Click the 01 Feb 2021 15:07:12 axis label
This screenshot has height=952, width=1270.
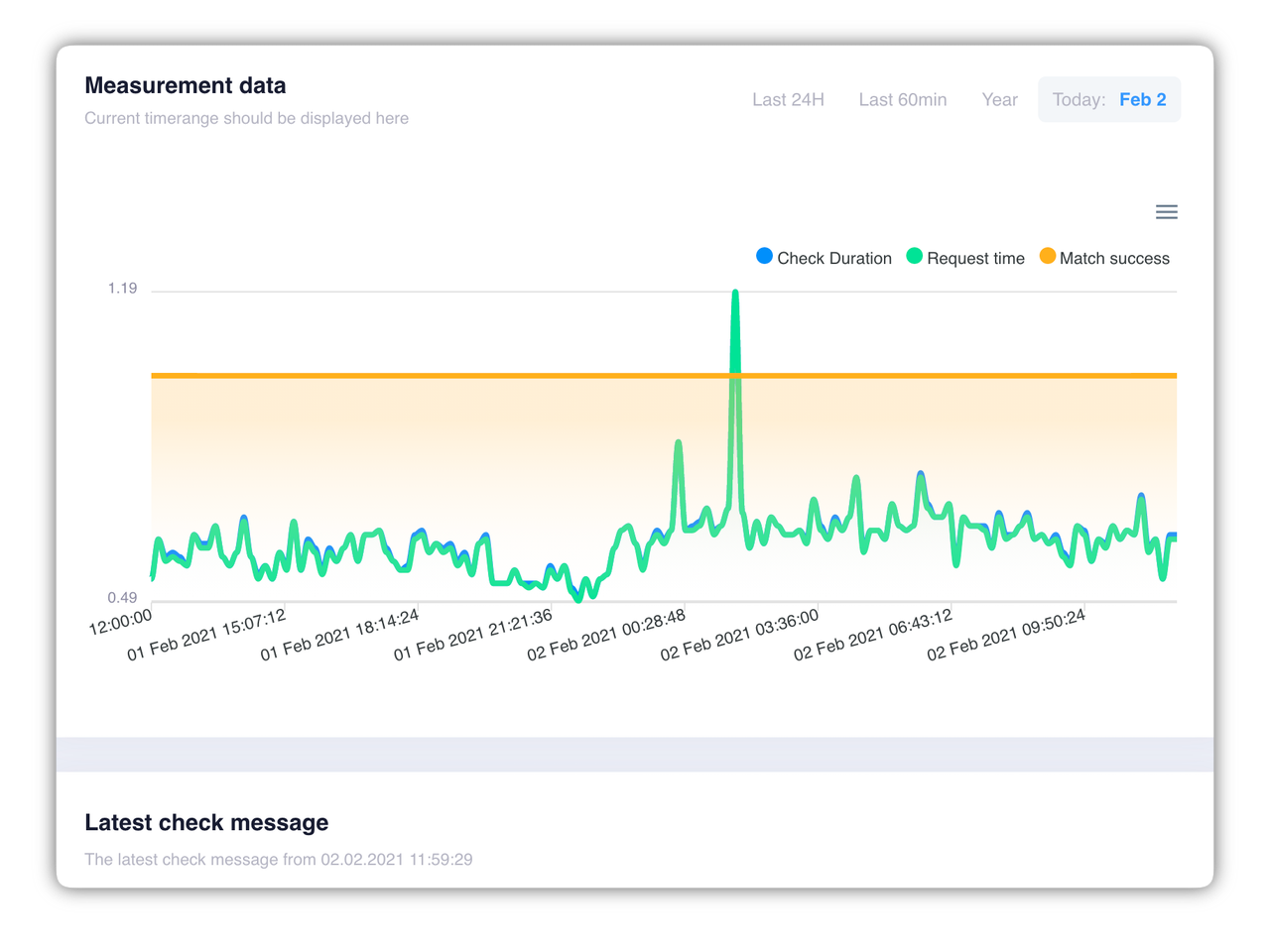point(207,636)
